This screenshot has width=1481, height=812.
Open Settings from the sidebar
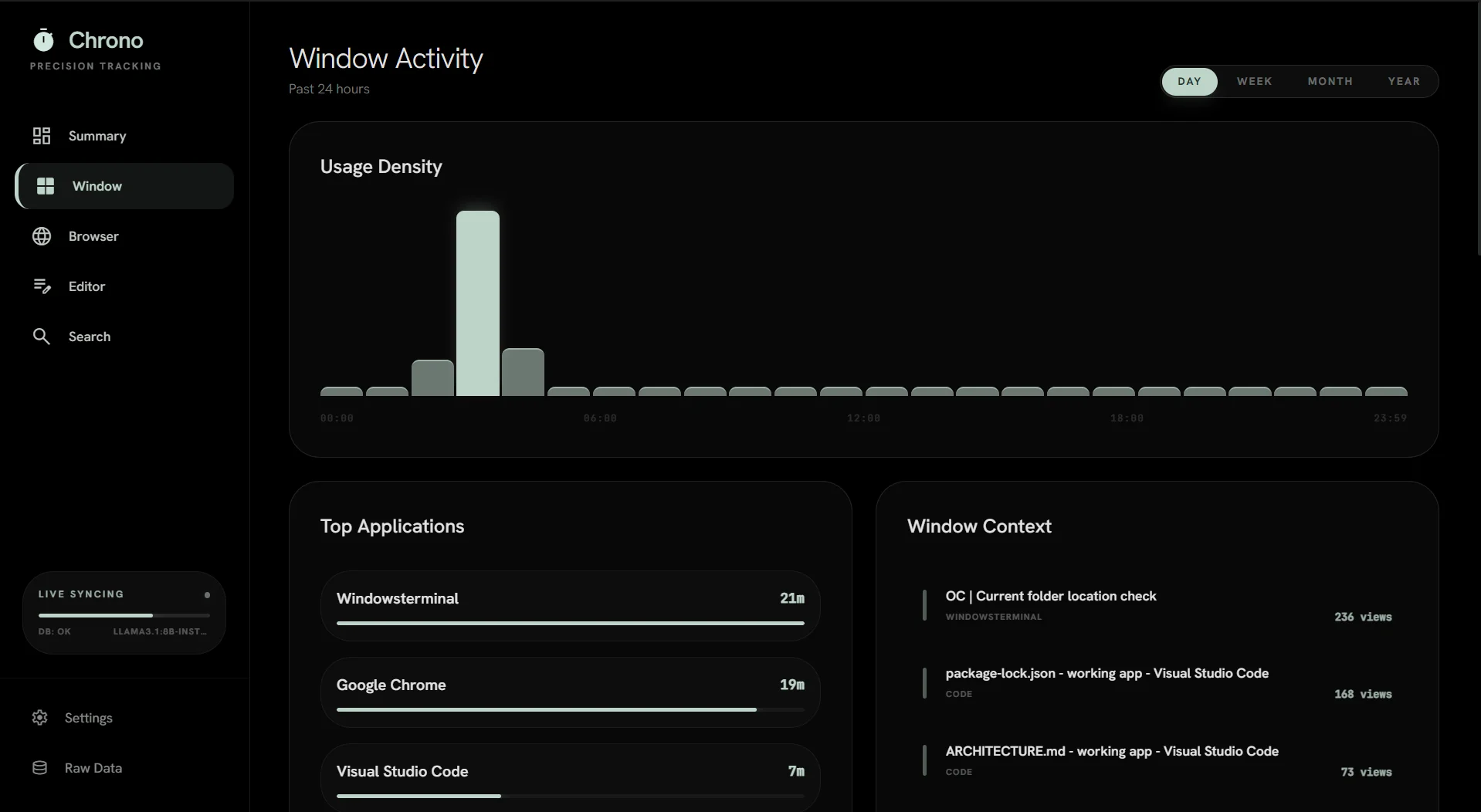click(124, 718)
